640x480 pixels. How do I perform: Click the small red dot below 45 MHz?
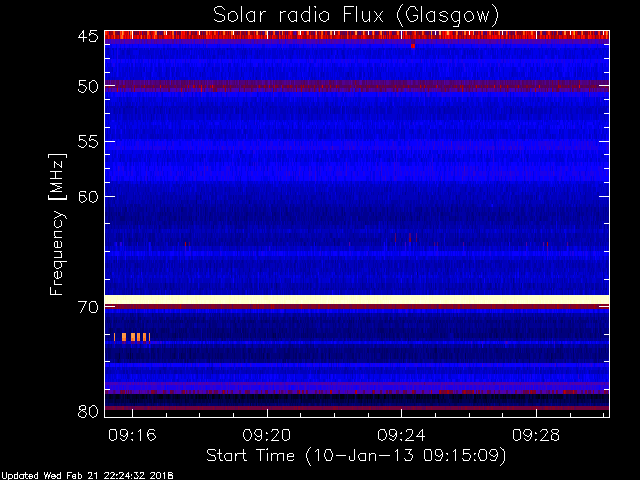click(x=413, y=46)
